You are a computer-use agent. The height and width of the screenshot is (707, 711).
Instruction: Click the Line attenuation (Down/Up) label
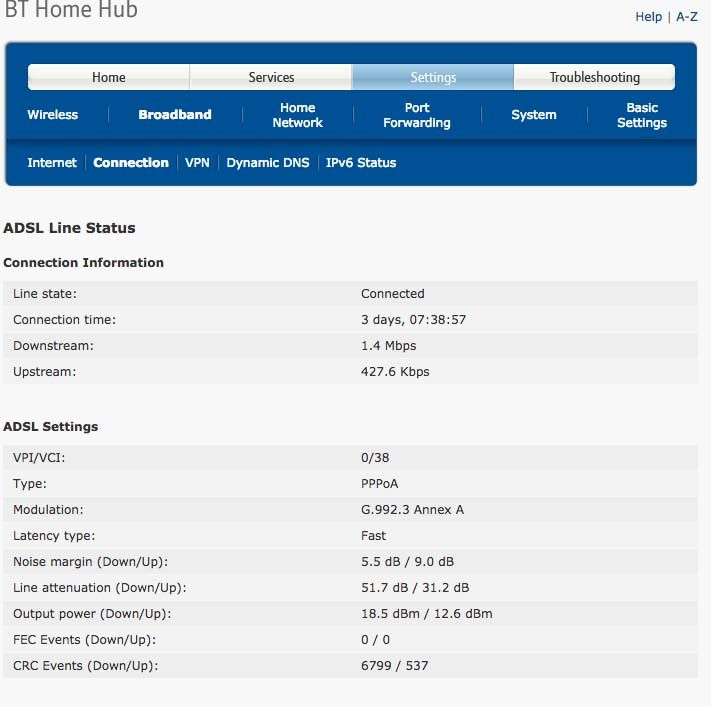pyautogui.click(x=100, y=588)
